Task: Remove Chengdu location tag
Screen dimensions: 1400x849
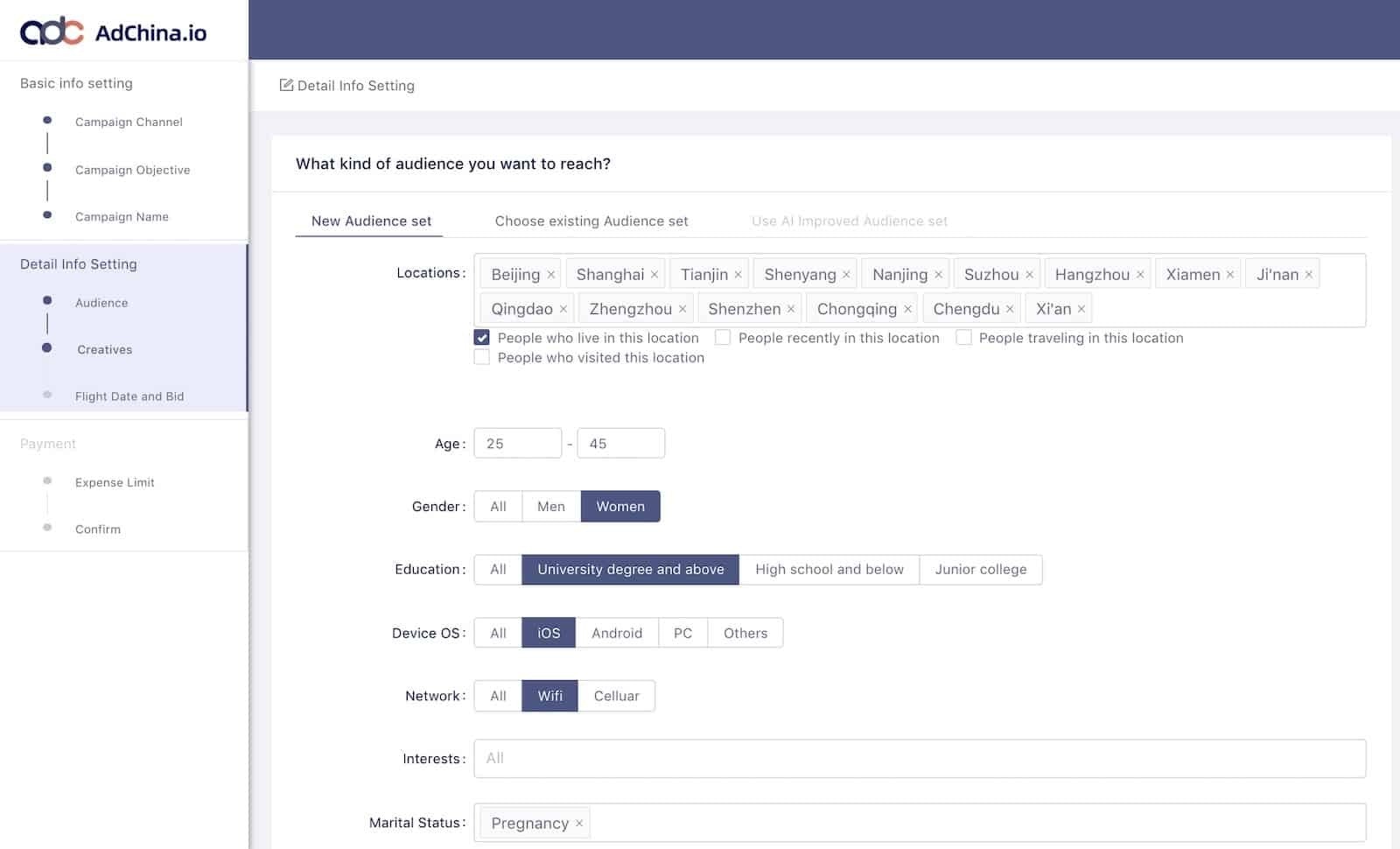Action: click(x=1010, y=308)
